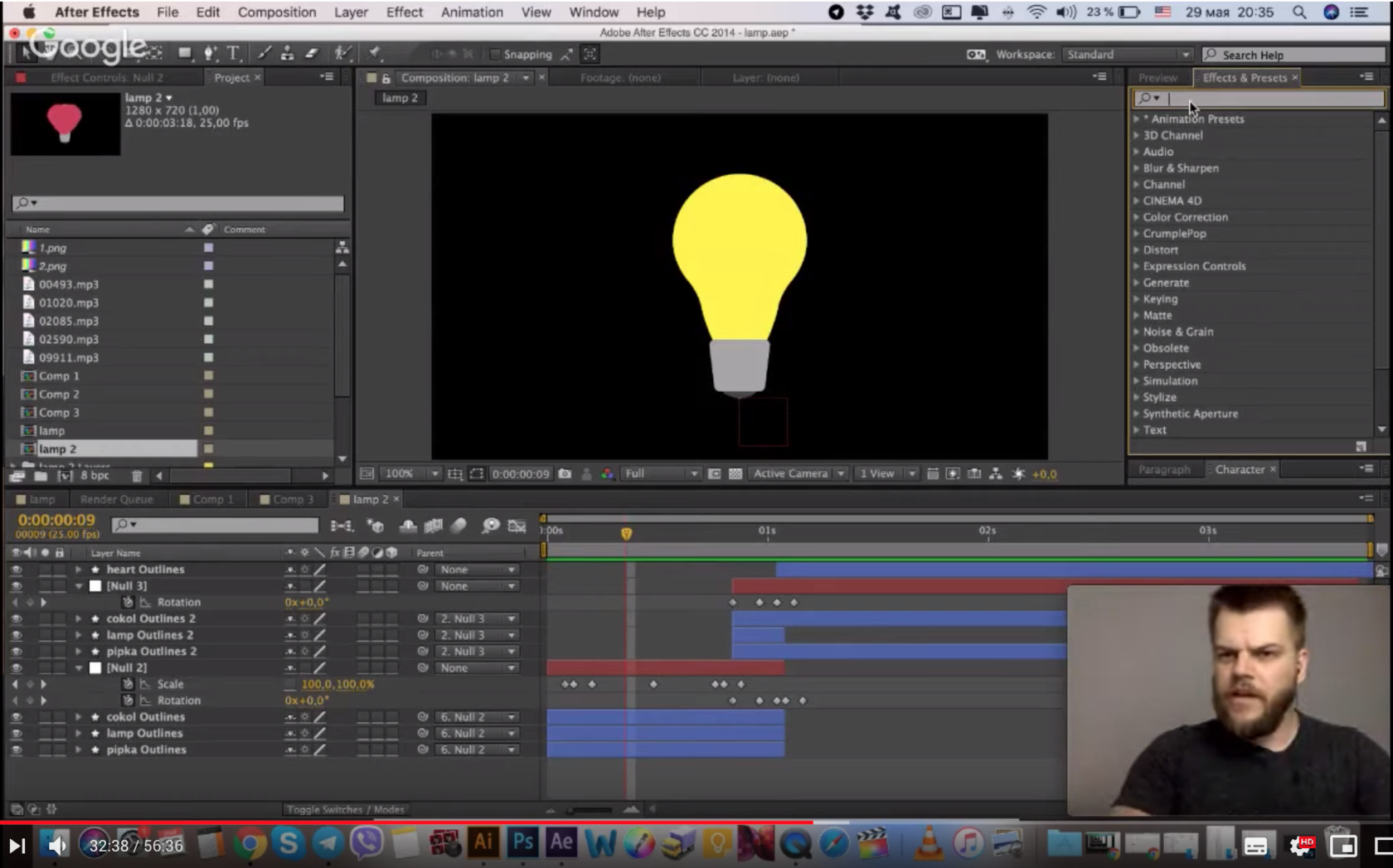Viewport: 1393px width, 868px height.
Task: Enable the Snapping checkbox
Action: (x=495, y=55)
